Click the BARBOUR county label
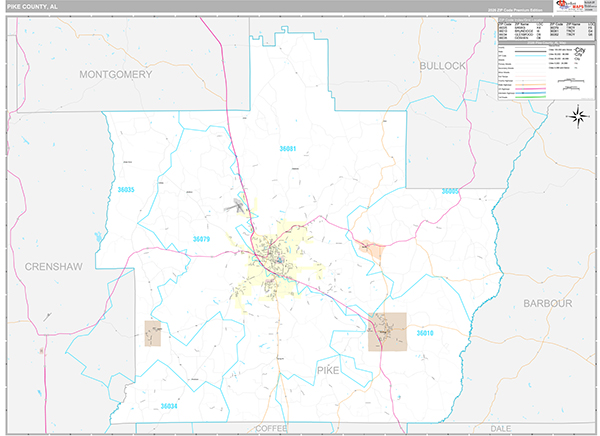The height and width of the screenshot is (436, 600). pyautogui.click(x=548, y=304)
